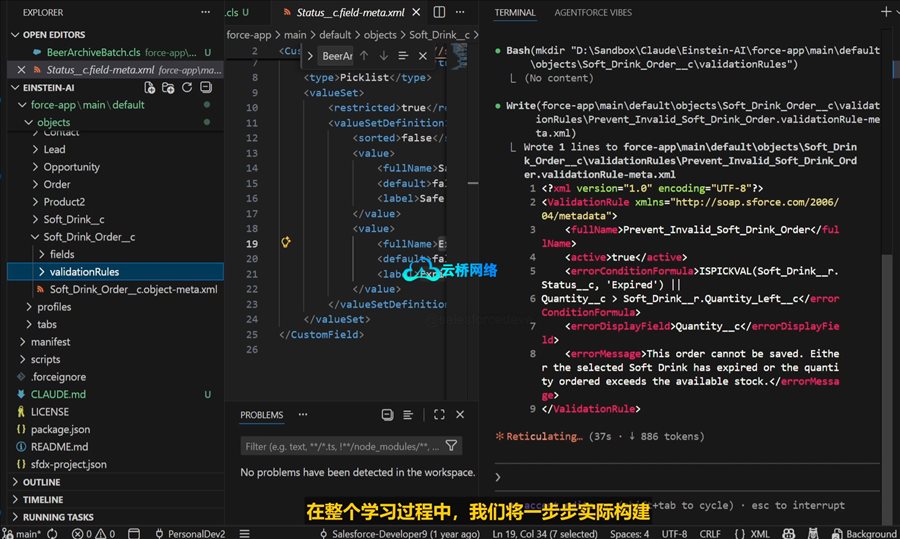Collapse all folders in explorer
This screenshot has width=900, height=539.
204,87
